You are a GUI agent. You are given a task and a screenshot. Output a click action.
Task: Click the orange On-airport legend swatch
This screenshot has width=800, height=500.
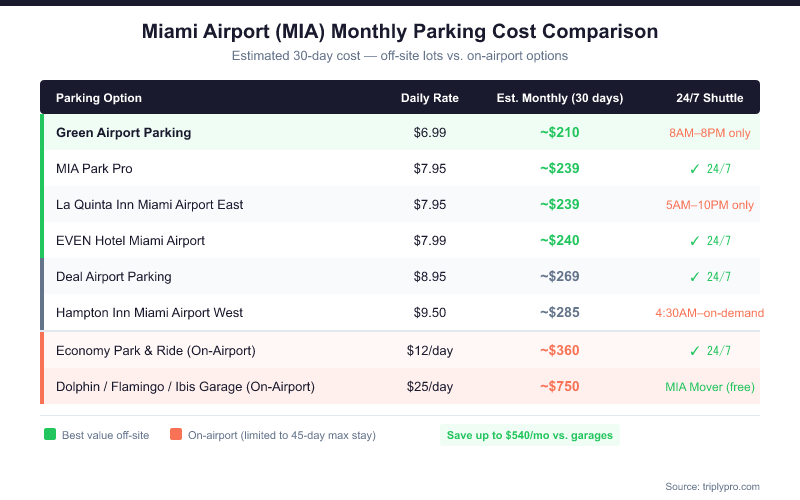pos(176,435)
